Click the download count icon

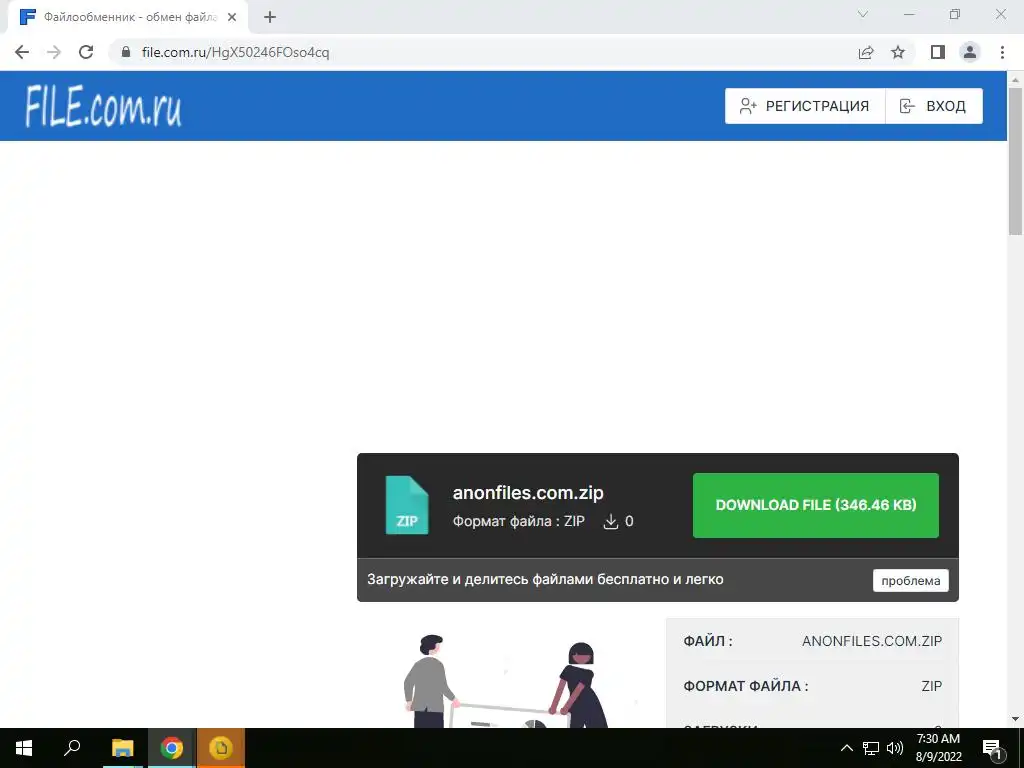[610, 521]
